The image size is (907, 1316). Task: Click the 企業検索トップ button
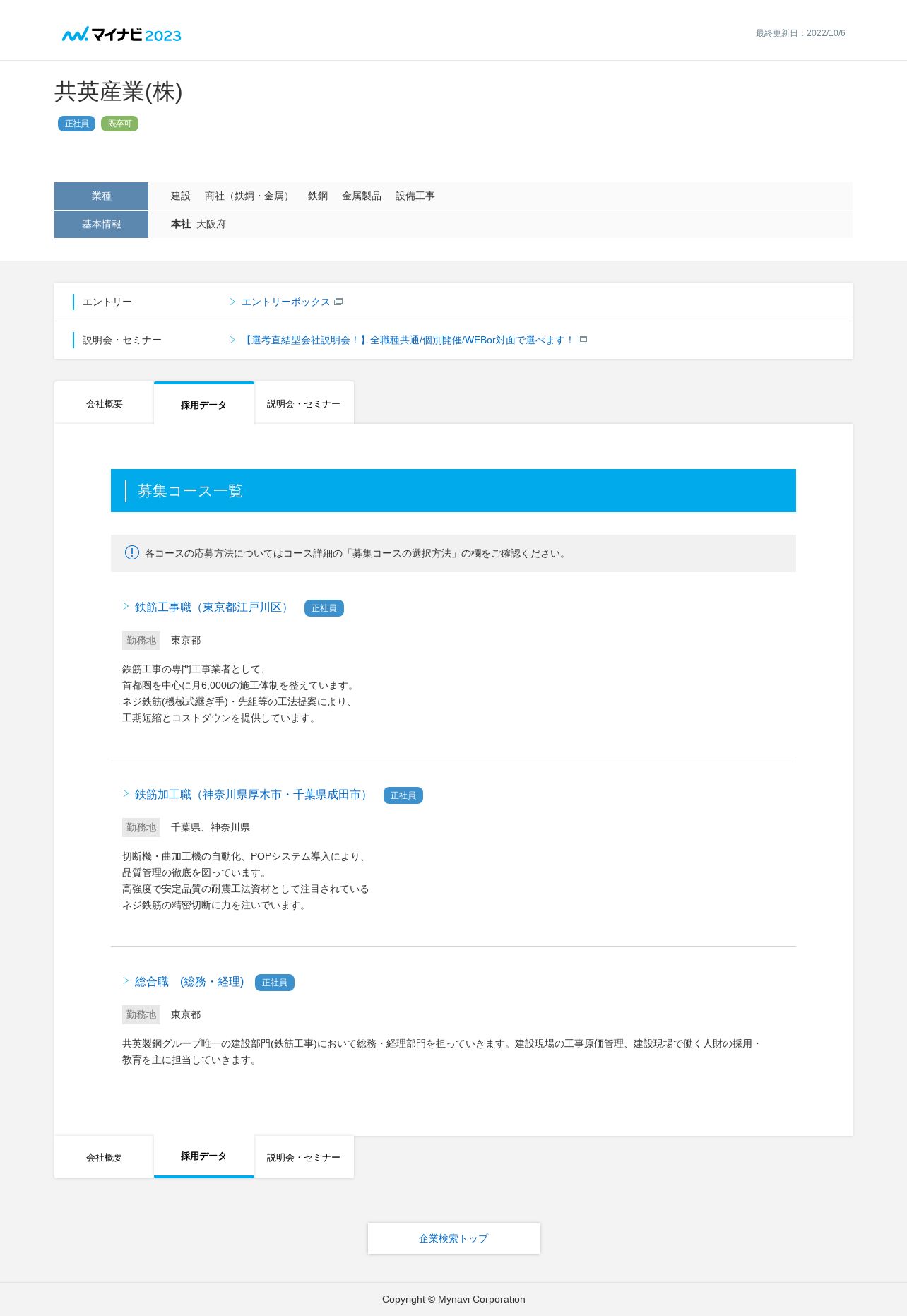pos(453,1238)
